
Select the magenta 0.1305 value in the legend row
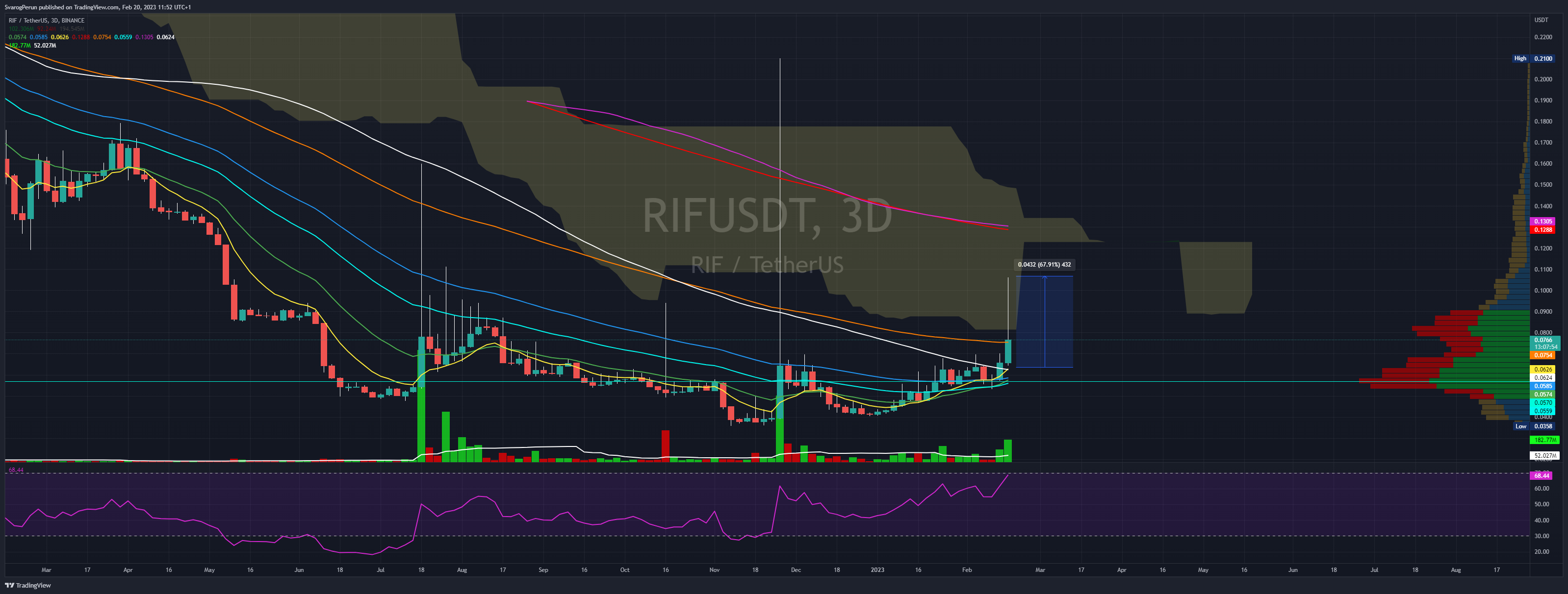(144, 37)
